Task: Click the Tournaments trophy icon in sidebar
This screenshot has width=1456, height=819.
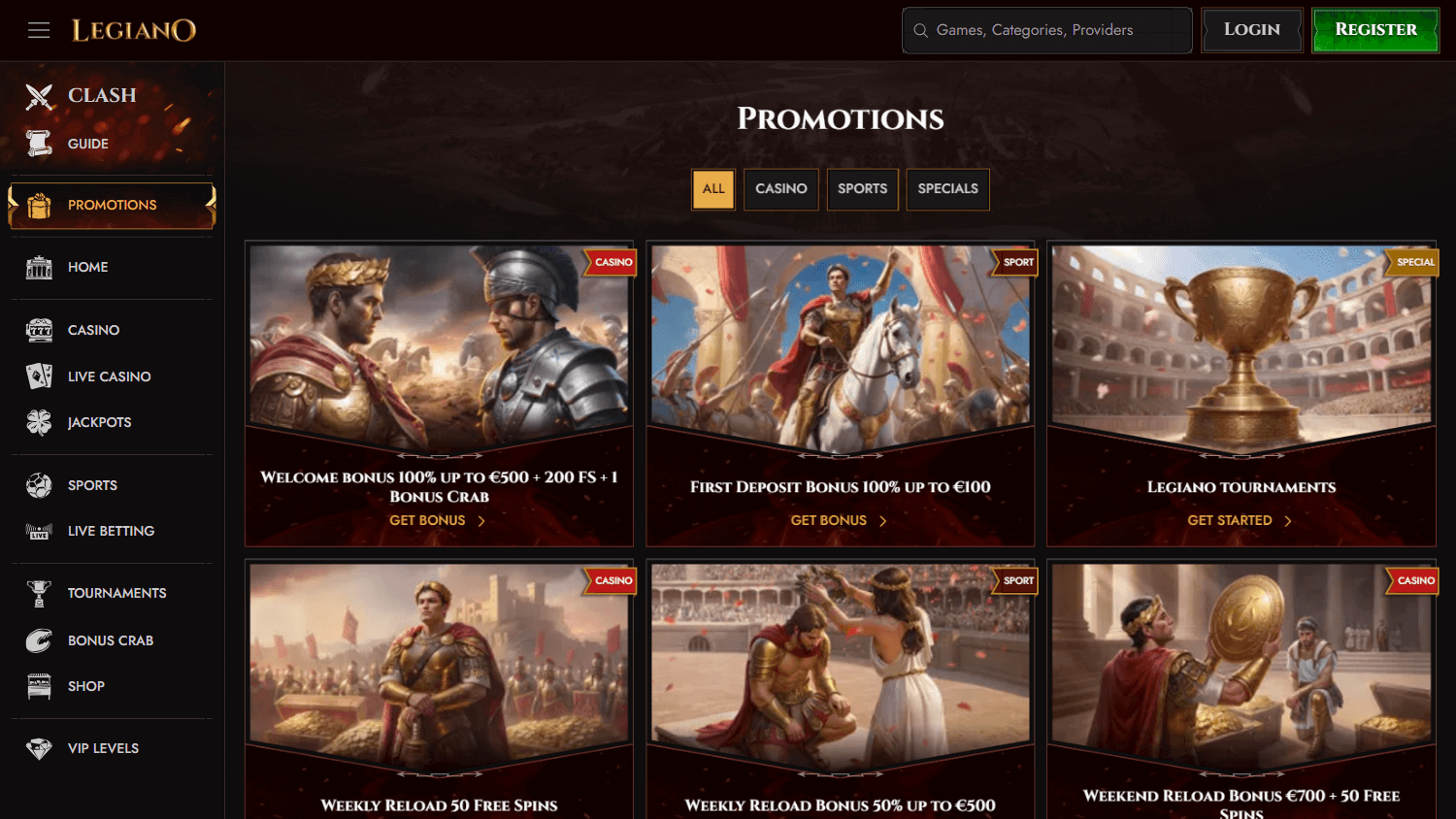Action: (39, 593)
